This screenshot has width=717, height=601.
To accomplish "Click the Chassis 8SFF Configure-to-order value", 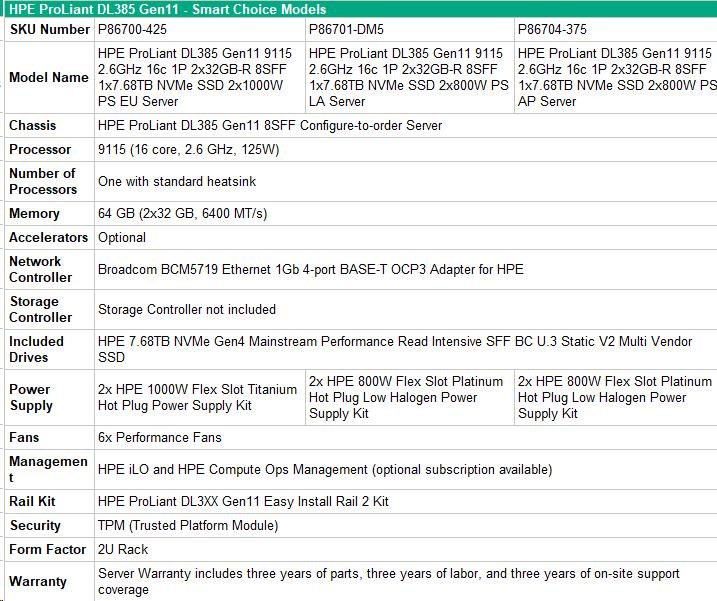I will 270,126.
